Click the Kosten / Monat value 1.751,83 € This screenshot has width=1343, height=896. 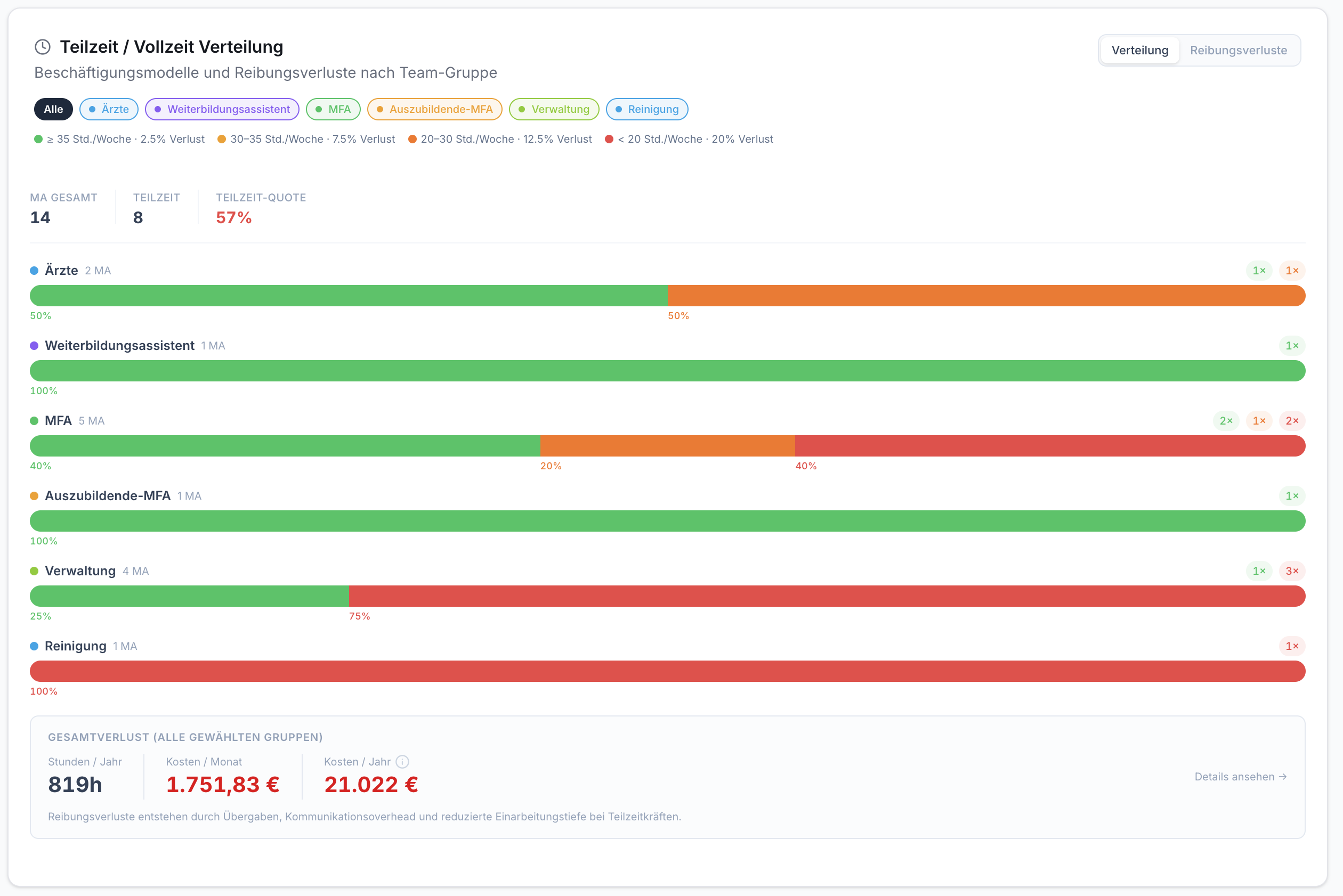222,785
